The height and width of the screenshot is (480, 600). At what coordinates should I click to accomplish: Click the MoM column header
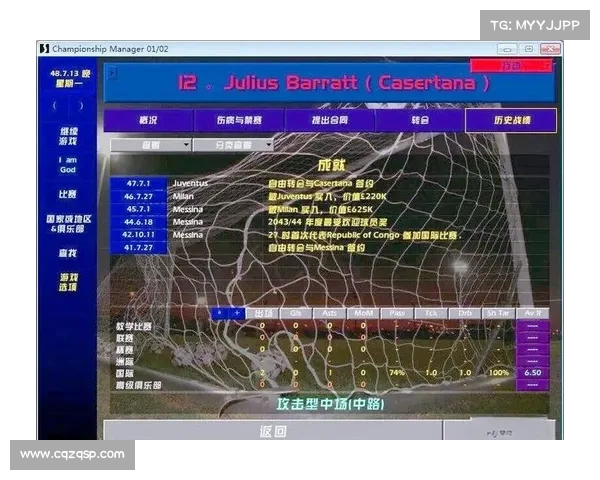coord(363,313)
